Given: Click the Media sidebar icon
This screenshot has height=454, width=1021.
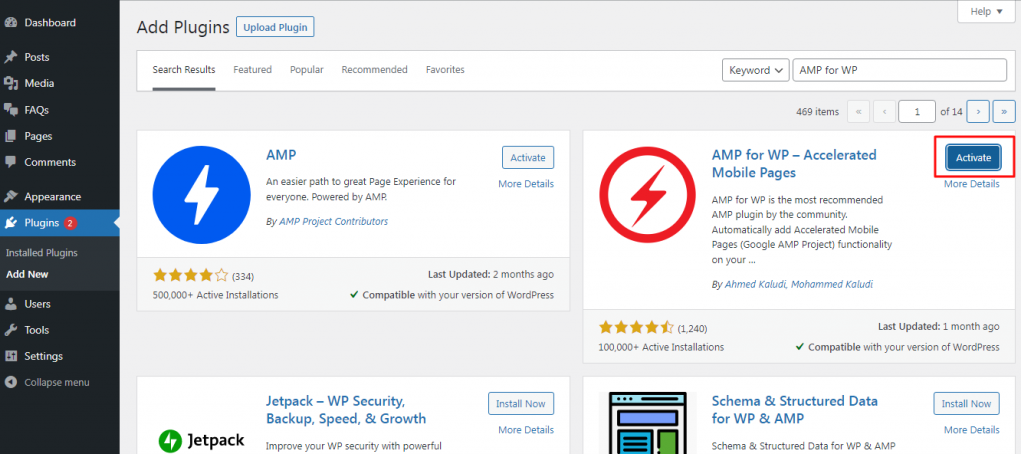Looking at the screenshot, I should tap(10, 83).
